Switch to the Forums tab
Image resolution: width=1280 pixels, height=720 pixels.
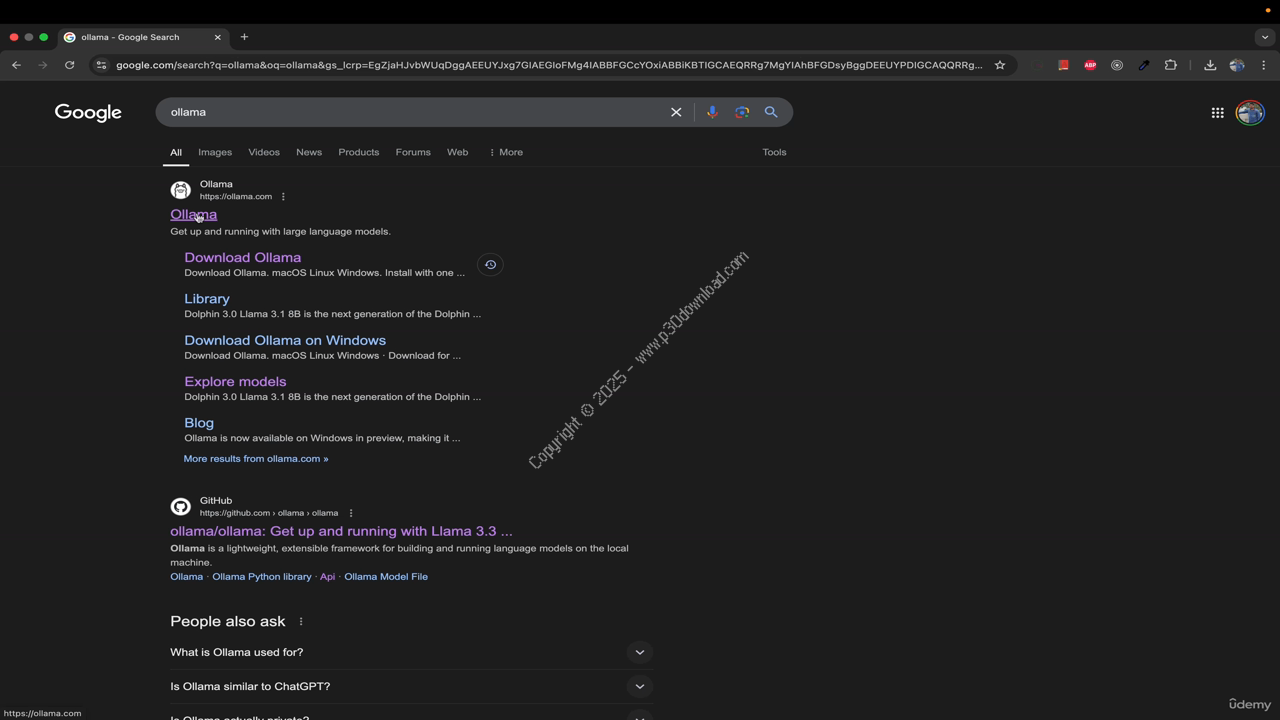click(413, 152)
